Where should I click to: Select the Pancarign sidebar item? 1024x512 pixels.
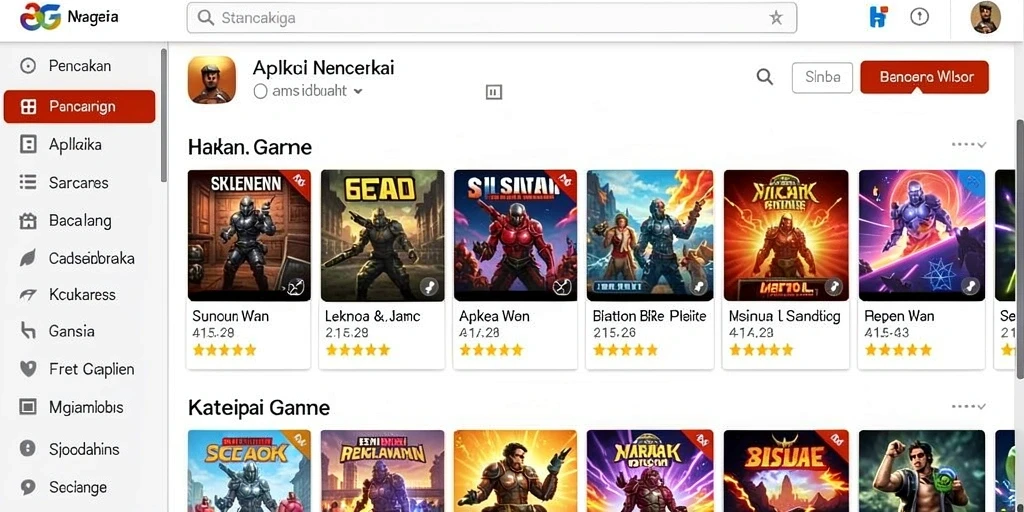click(79, 106)
